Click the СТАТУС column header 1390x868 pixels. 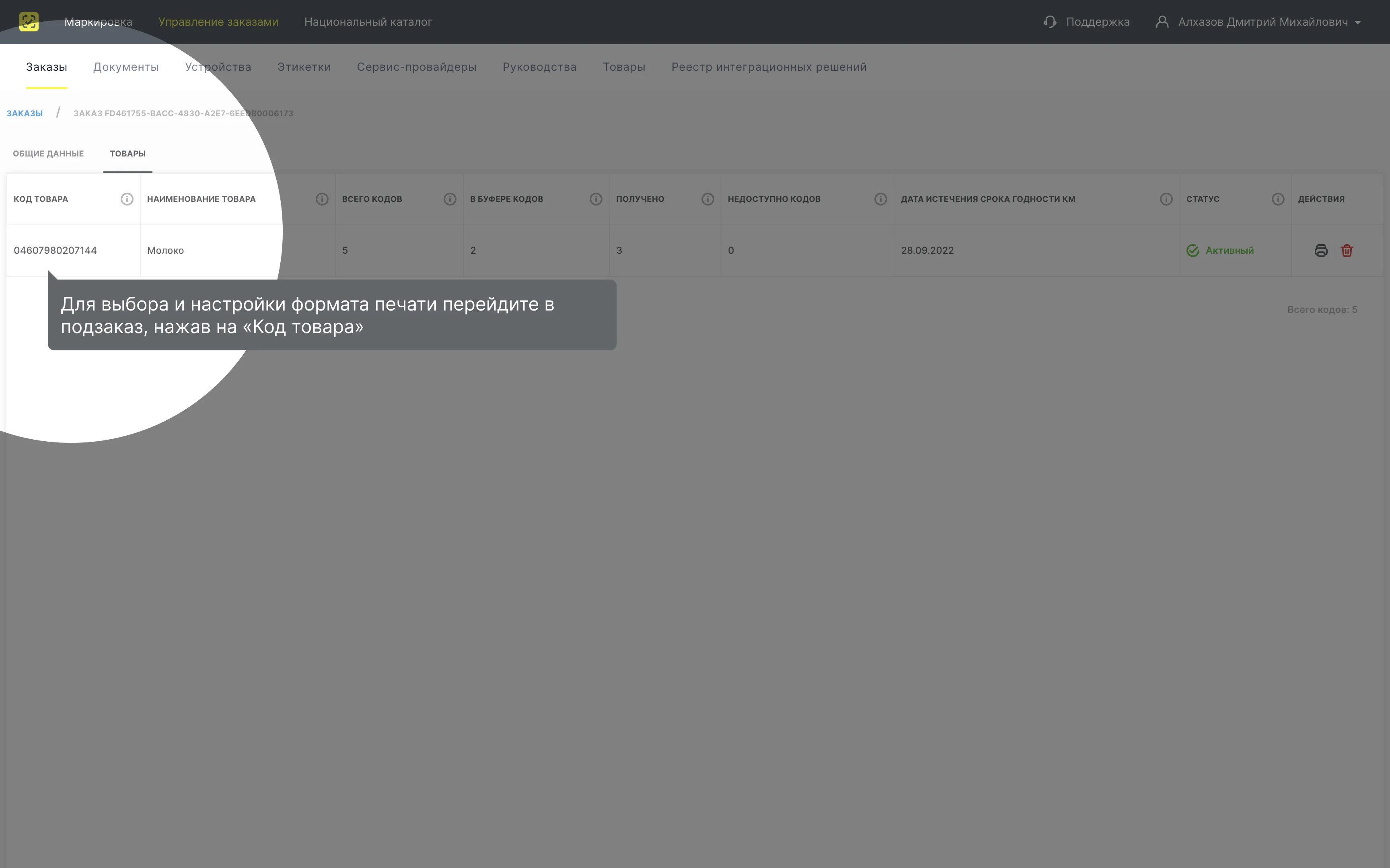point(1203,199)
